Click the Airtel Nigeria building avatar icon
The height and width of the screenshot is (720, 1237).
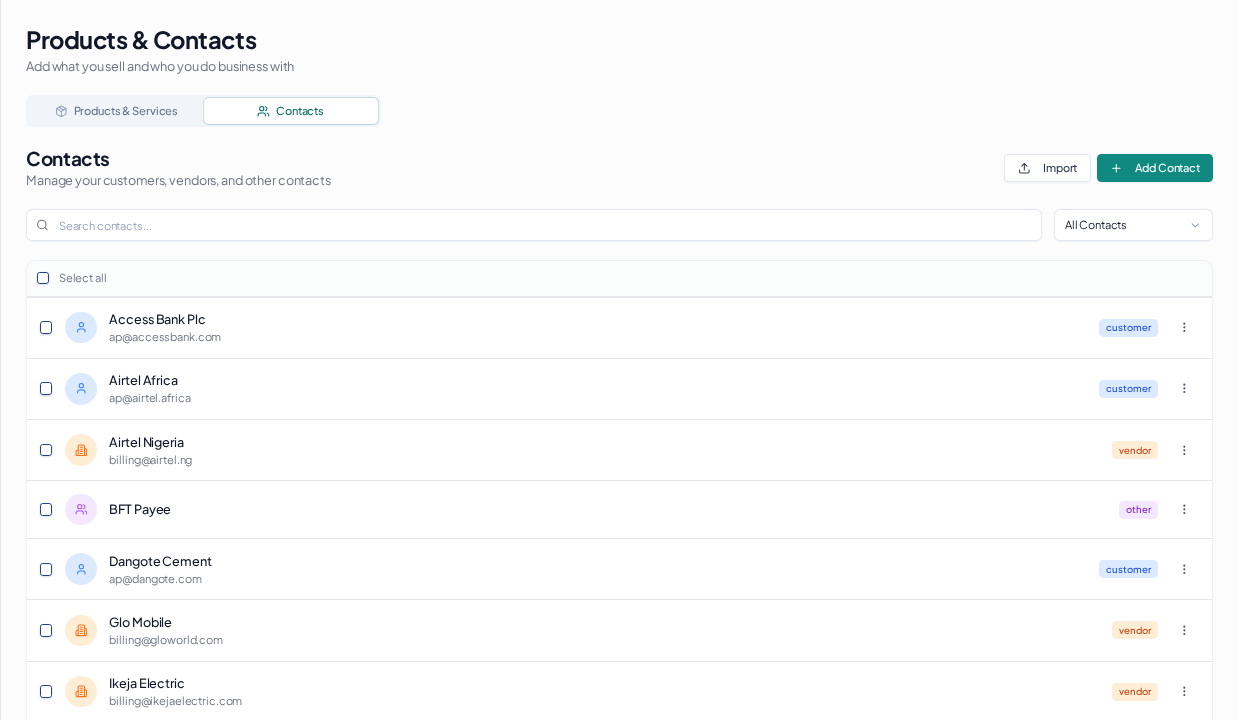tap(81, 450)
